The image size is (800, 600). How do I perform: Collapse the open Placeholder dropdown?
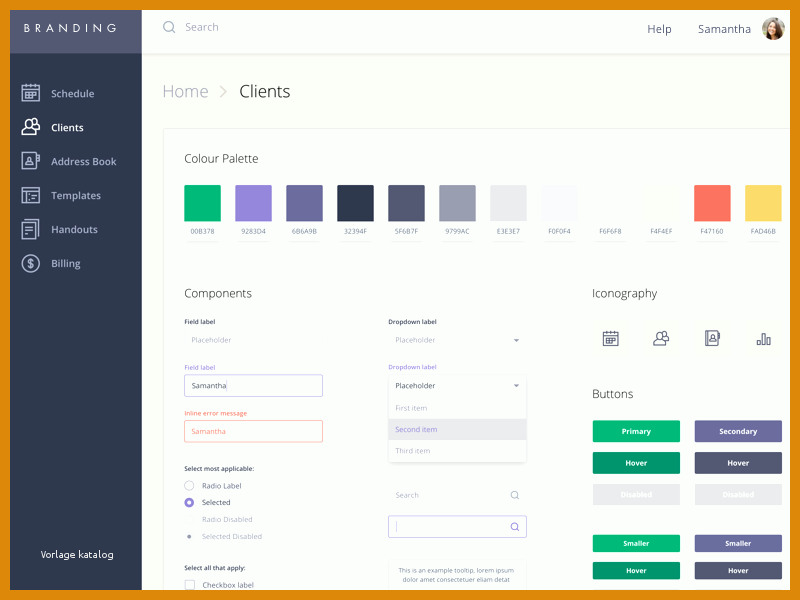point(516,386)
